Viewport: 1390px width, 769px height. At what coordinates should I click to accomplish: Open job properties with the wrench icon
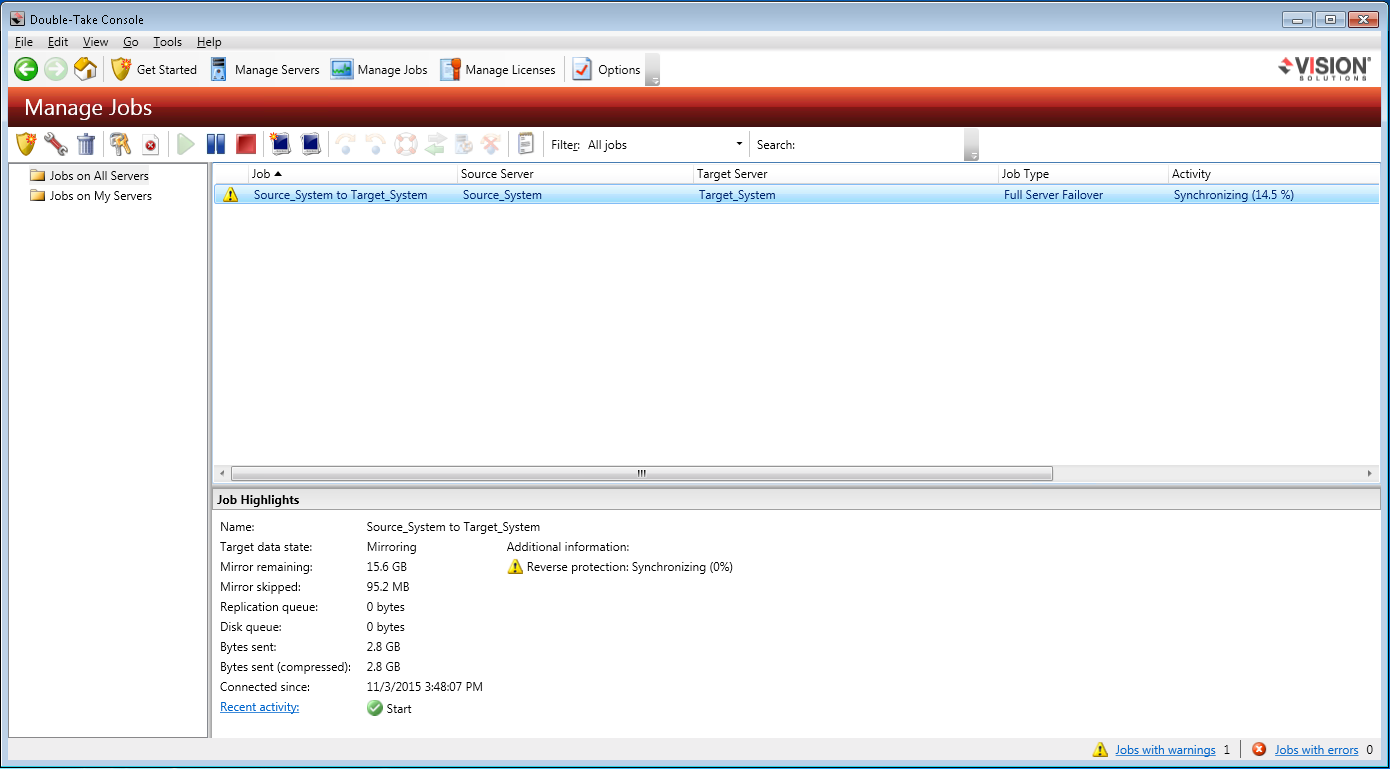point(56,145)
